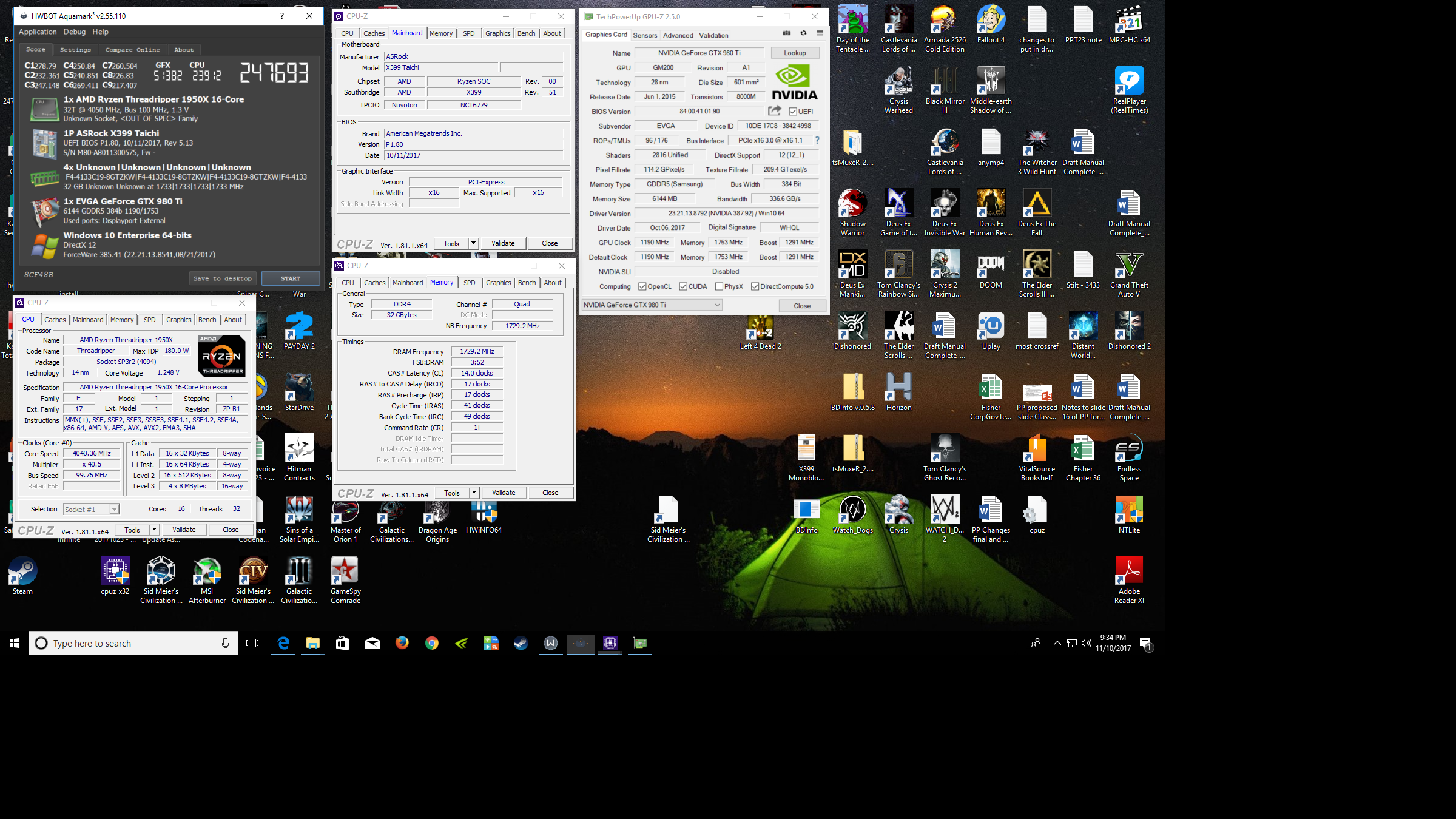This screenshot has width=1456, height=819.
Task: Open the File Explorer taskbar icon
Action: coord(312,643)
